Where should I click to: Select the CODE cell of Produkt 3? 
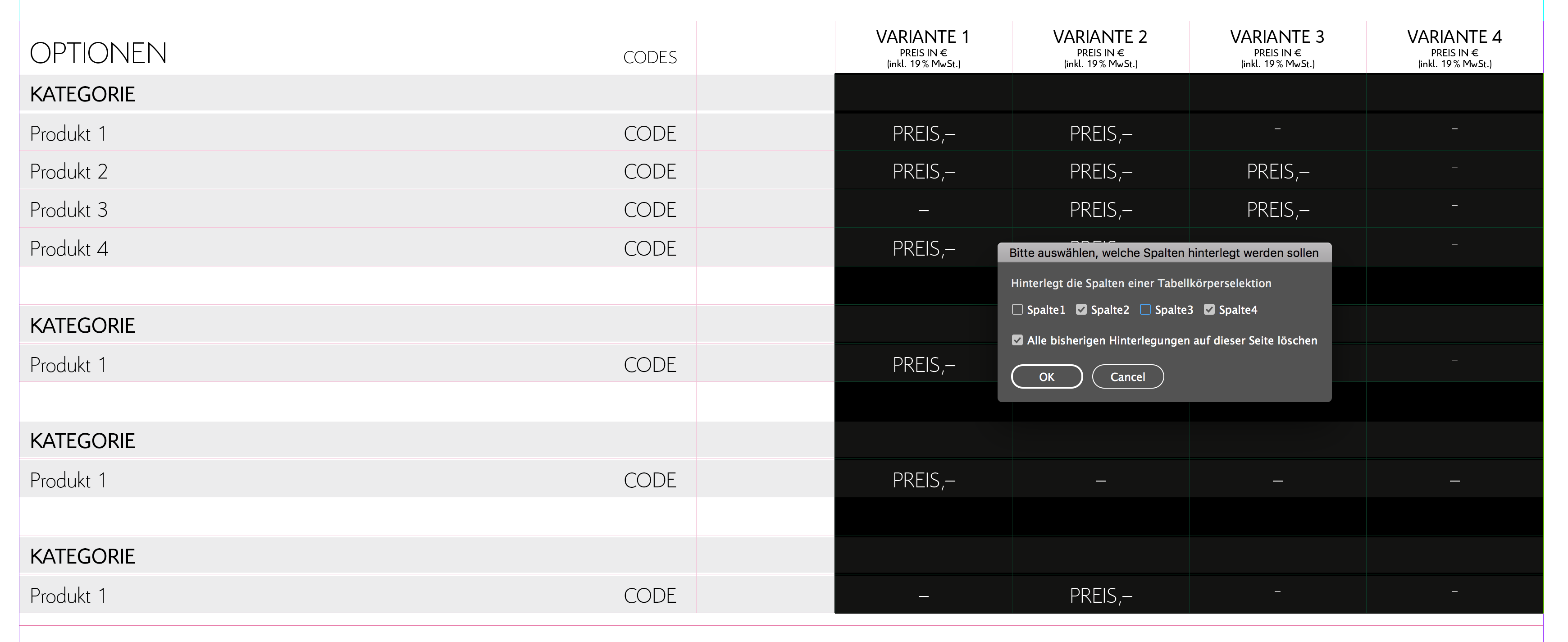tap(650, 210)
